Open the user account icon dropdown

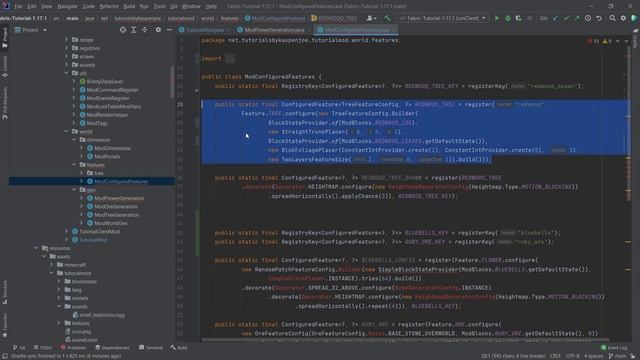point(371,18)
